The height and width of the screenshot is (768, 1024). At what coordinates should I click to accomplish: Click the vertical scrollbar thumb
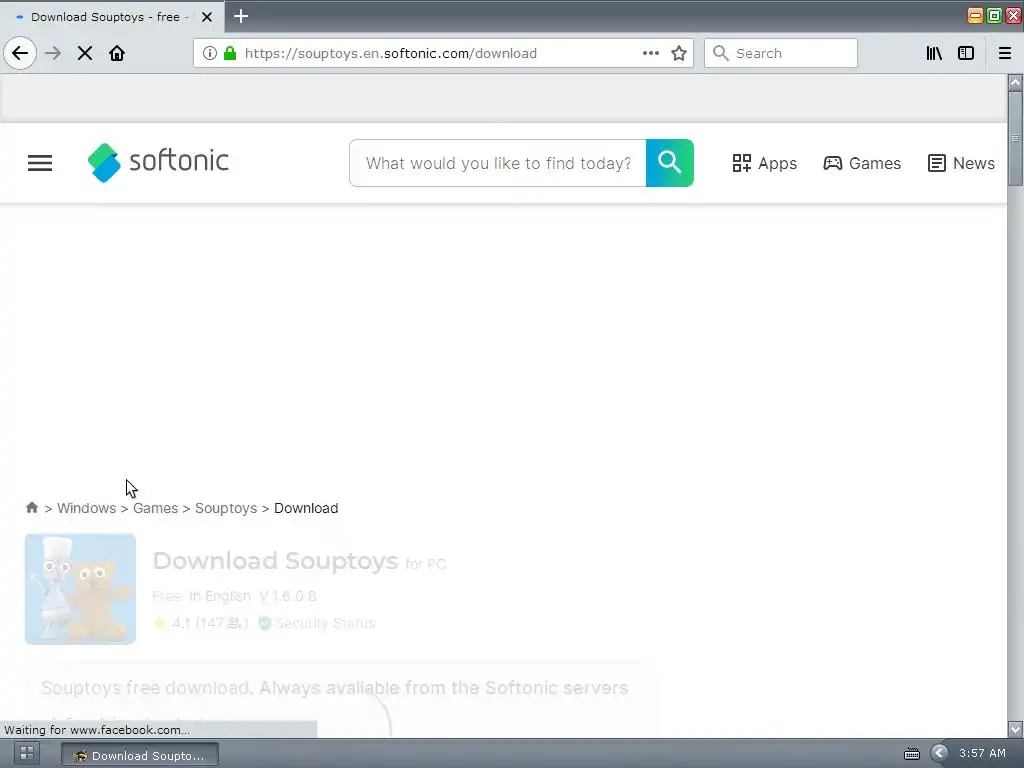click(1015, 138)
